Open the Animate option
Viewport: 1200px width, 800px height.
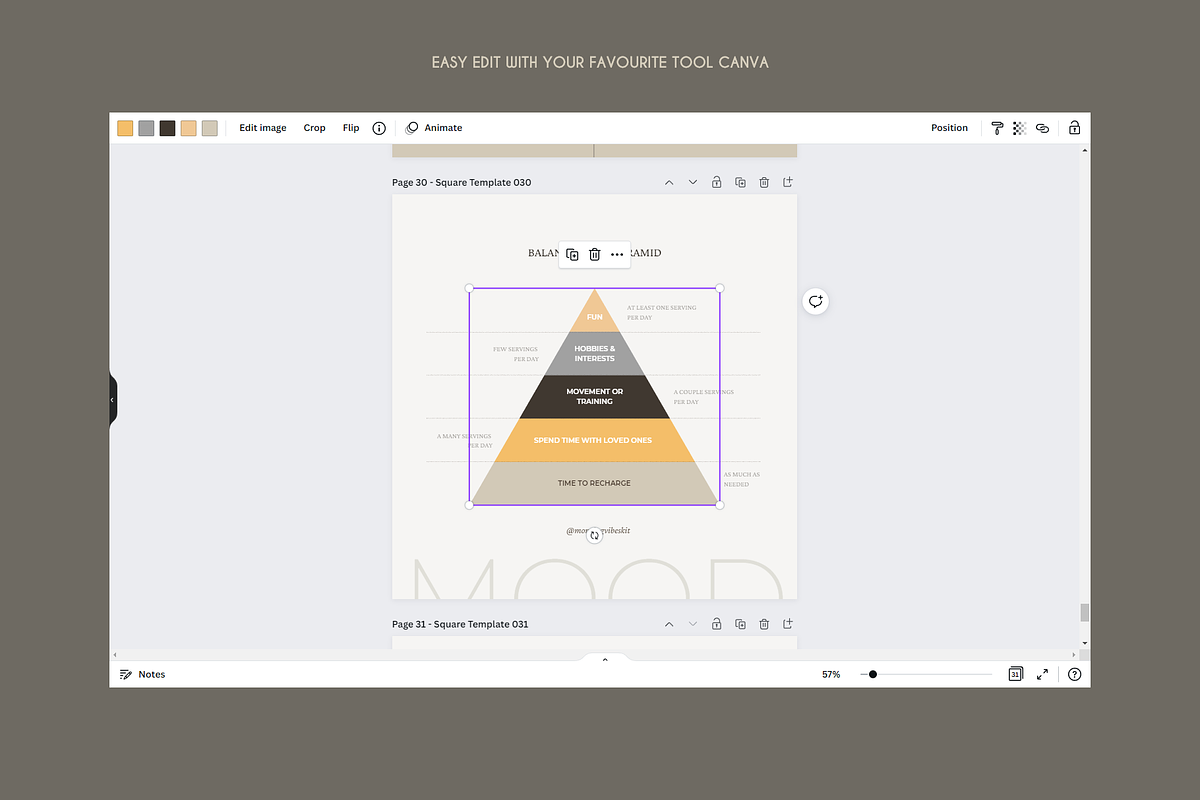click(x=434, y=128)
